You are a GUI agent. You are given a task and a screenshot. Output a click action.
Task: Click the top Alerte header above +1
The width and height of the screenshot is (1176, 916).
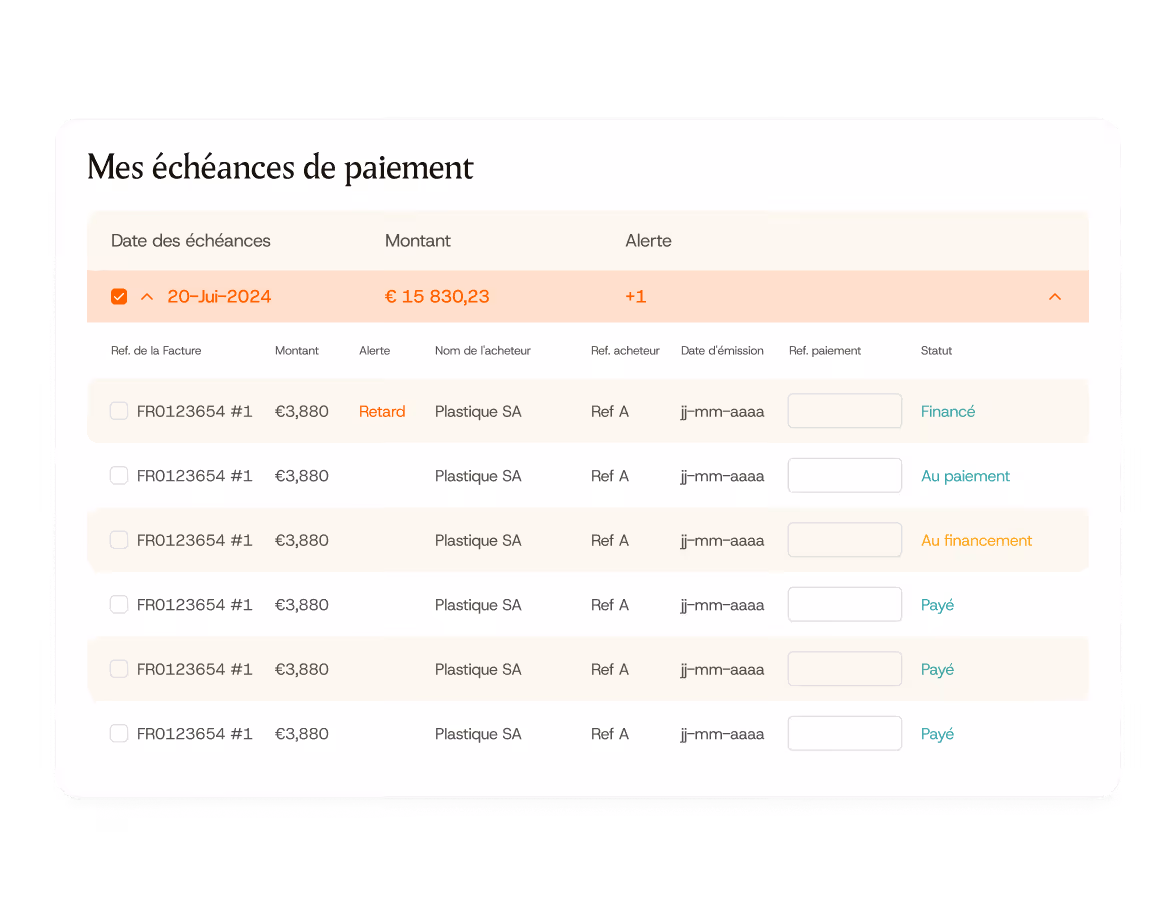[x=648, y=241]
